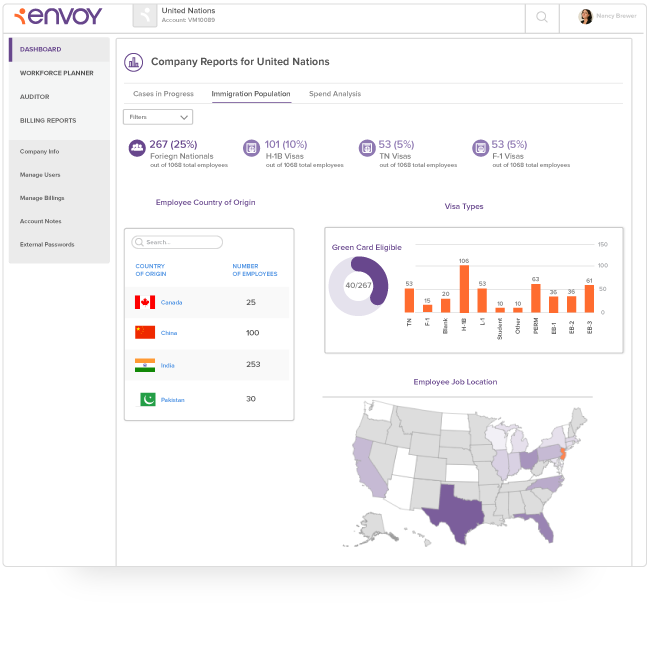The width and height of the screenshot is (650, 672).
Task: Open Account Notes link
Action: point(41,221)
